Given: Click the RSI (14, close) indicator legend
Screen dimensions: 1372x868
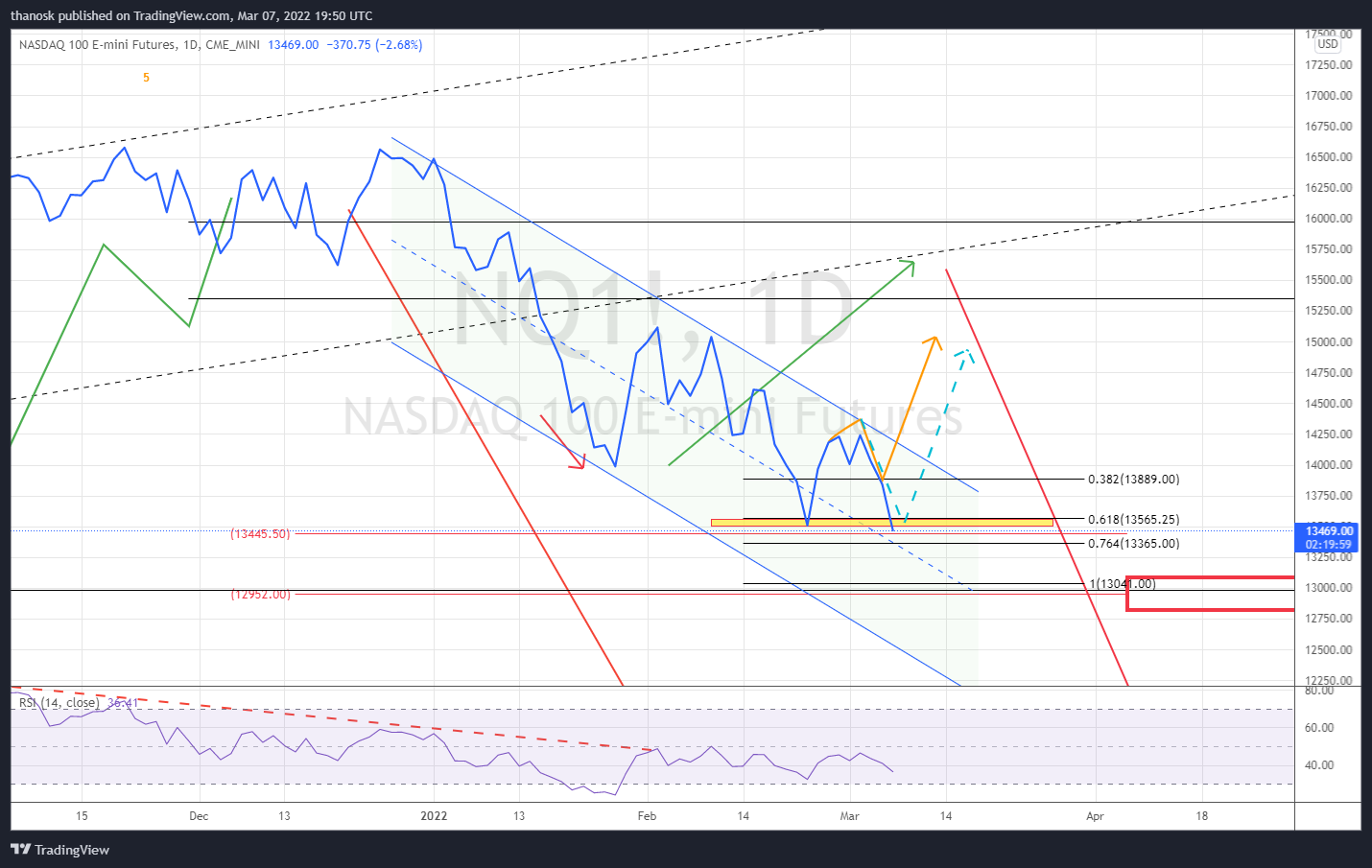Looking at the screenshot, I should click(x=59, y=703).
